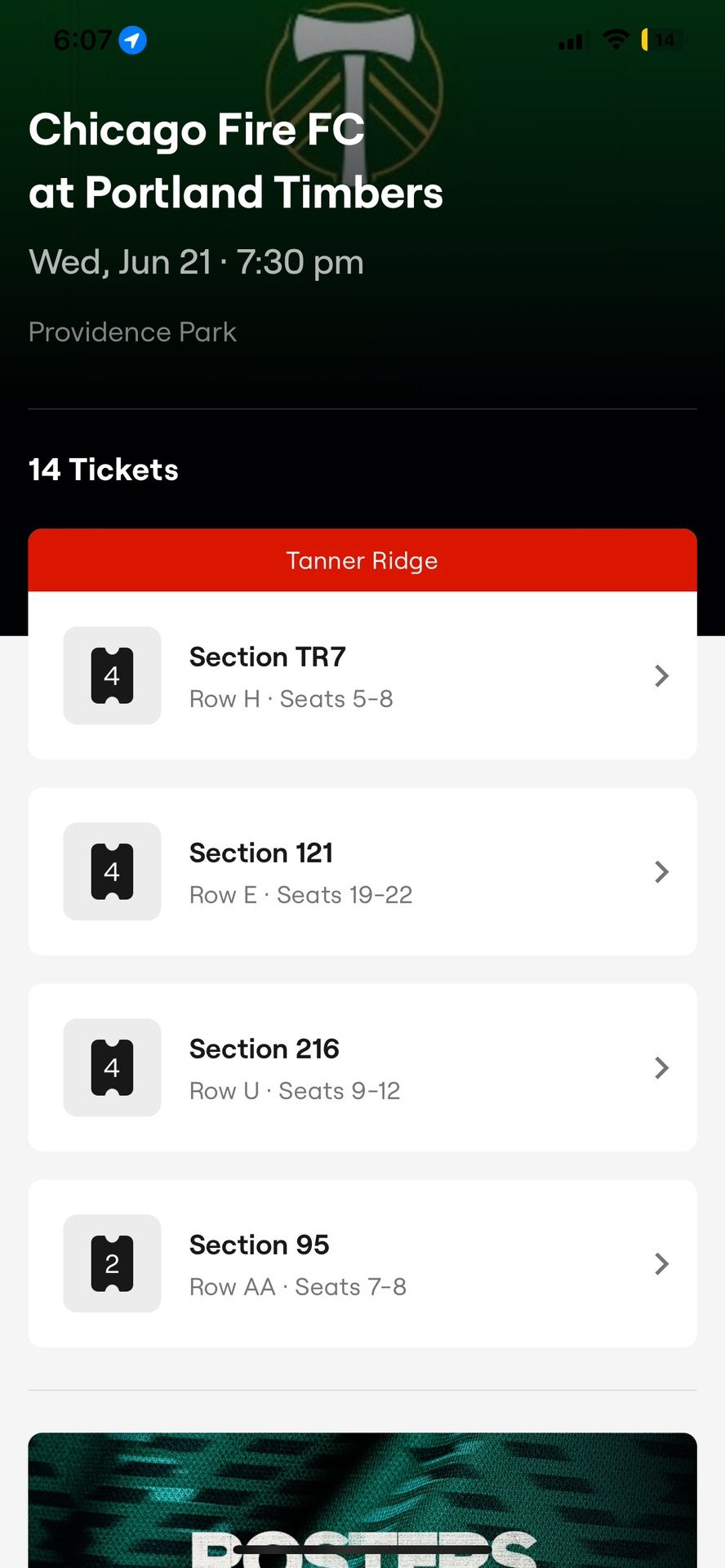Tap the Section 121 ticket icon

tap(112, 871)
